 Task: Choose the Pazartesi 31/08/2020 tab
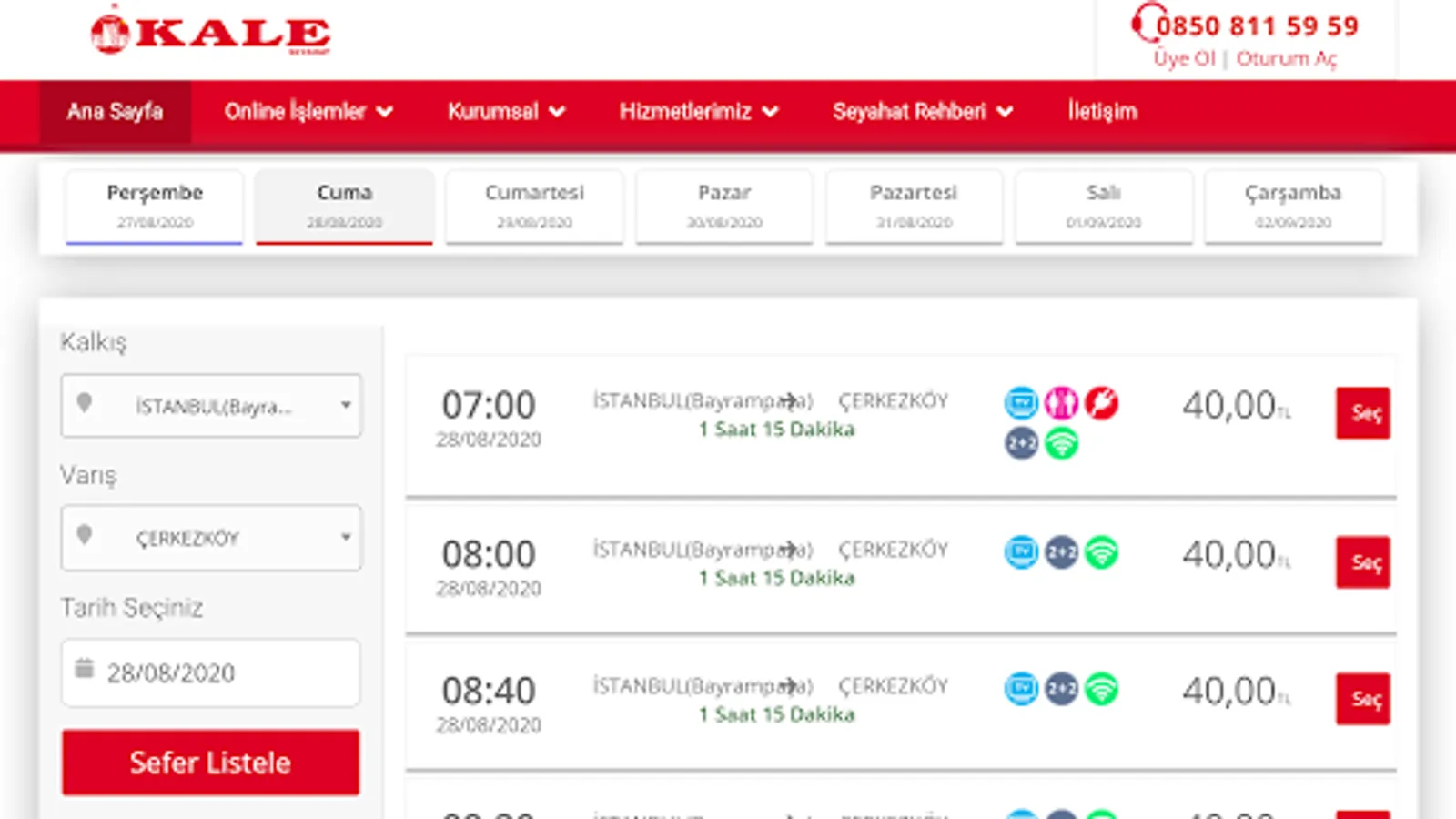point(914,207)
